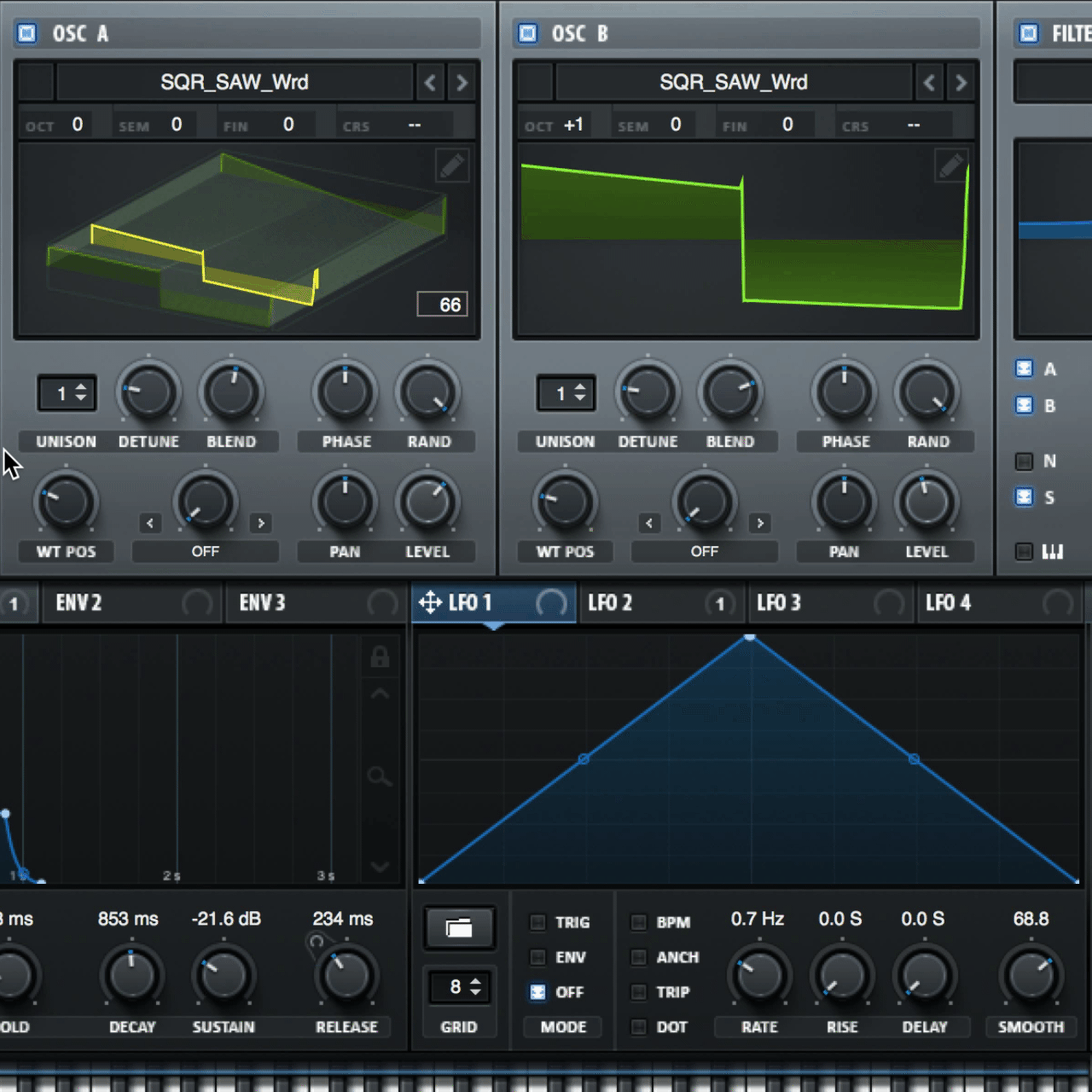
Task: Click LFO peak node at top of triangle
Action: [x=749, y=636]
